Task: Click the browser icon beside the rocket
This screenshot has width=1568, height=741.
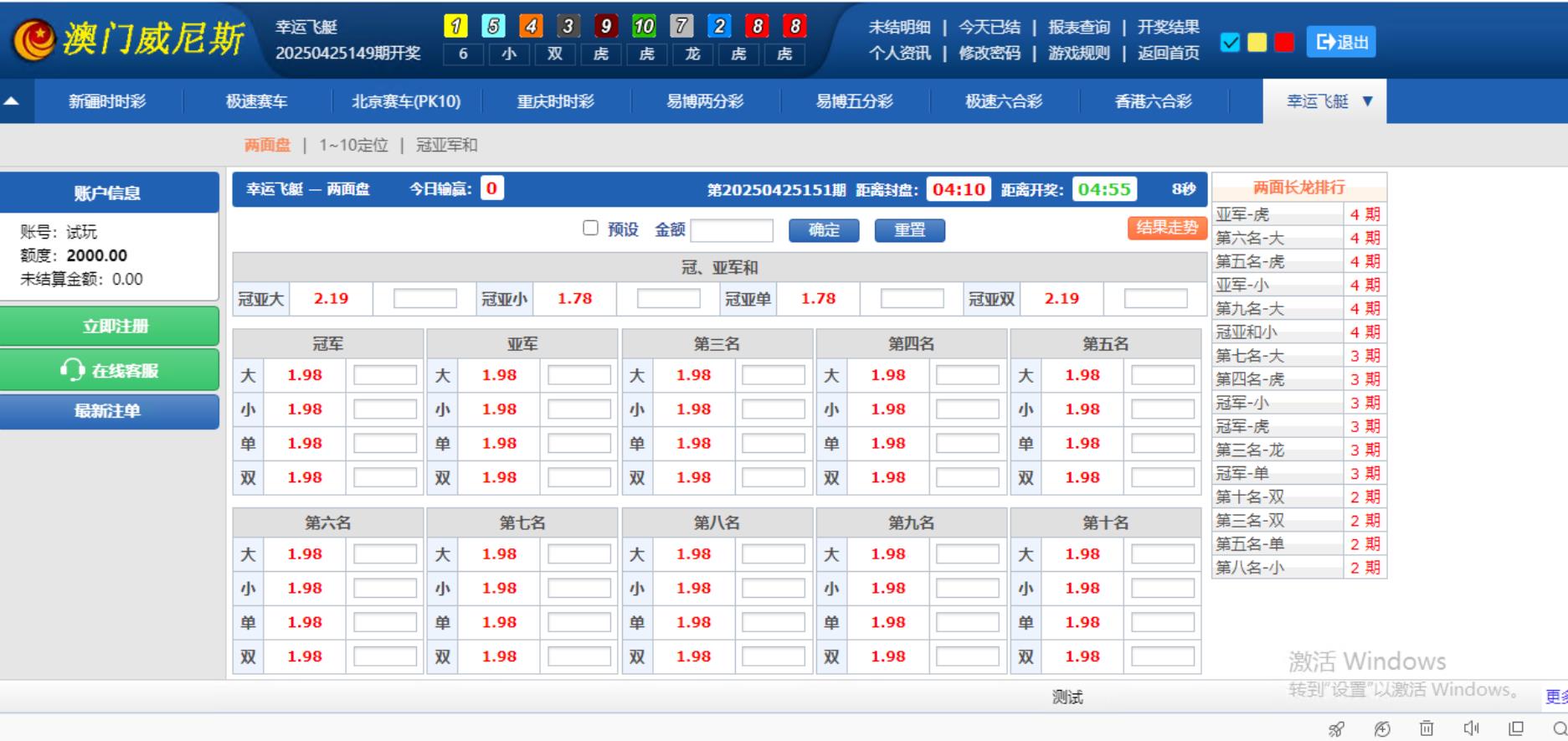Action: (x=1382, y=728)
